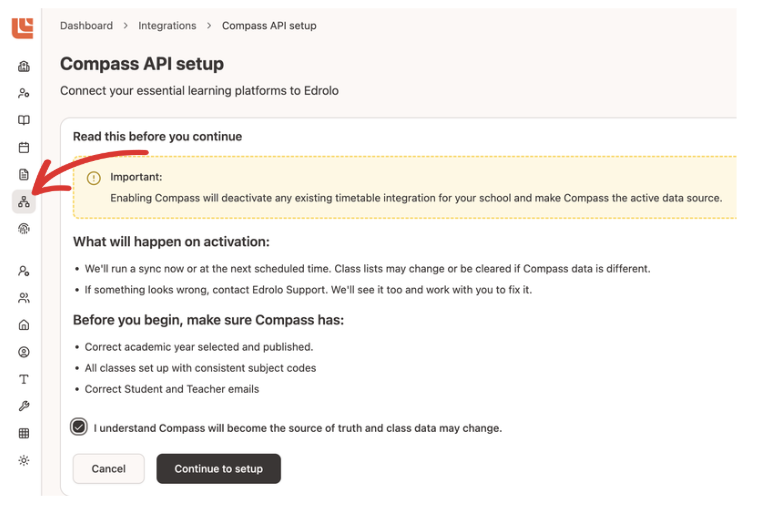Click the letter T typography icon
The height and width of the screenshot is (520, 778).
tap(24, 379)
